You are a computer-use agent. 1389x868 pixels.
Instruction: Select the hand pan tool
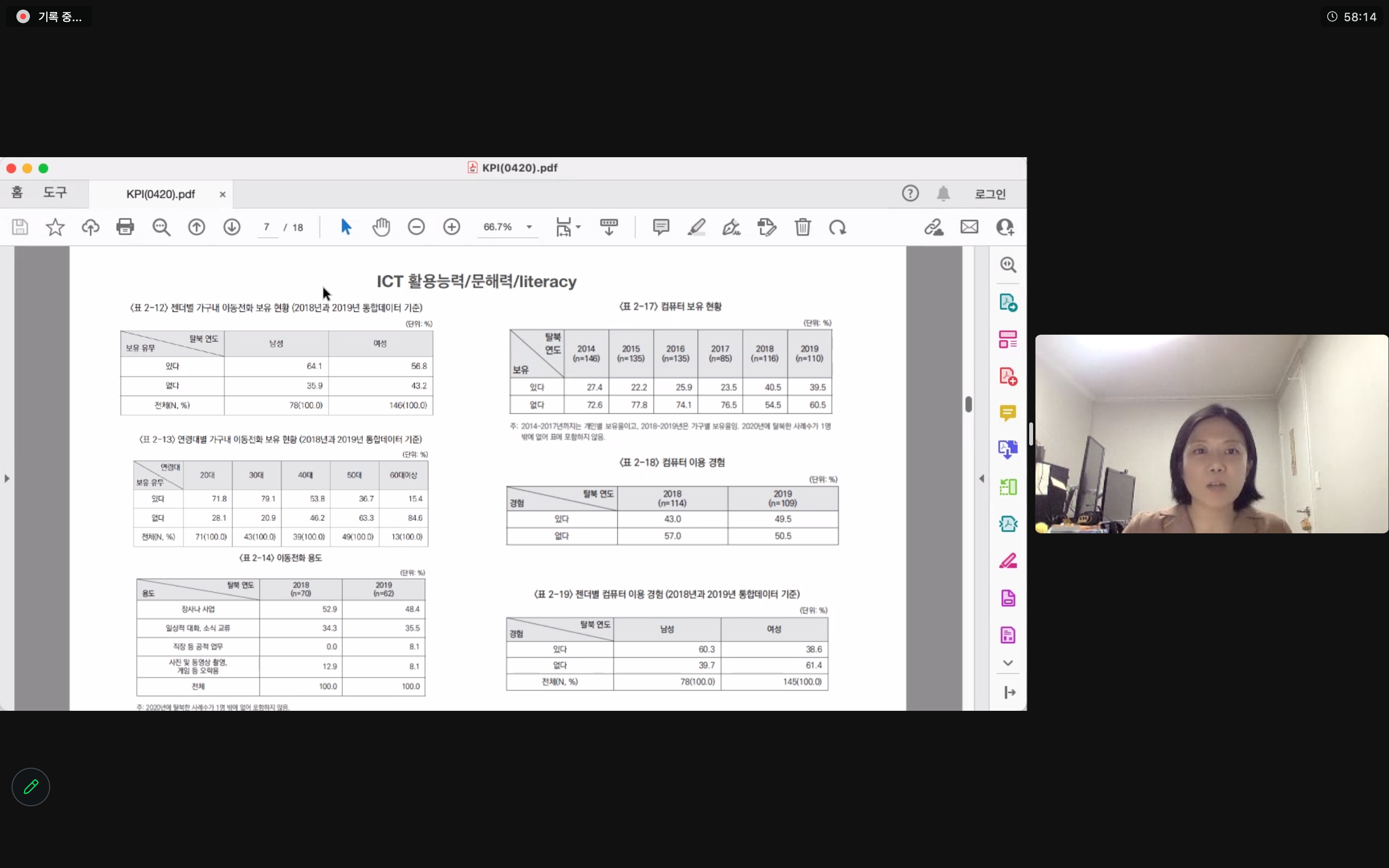pyautogui.click(x=381, y=227)
